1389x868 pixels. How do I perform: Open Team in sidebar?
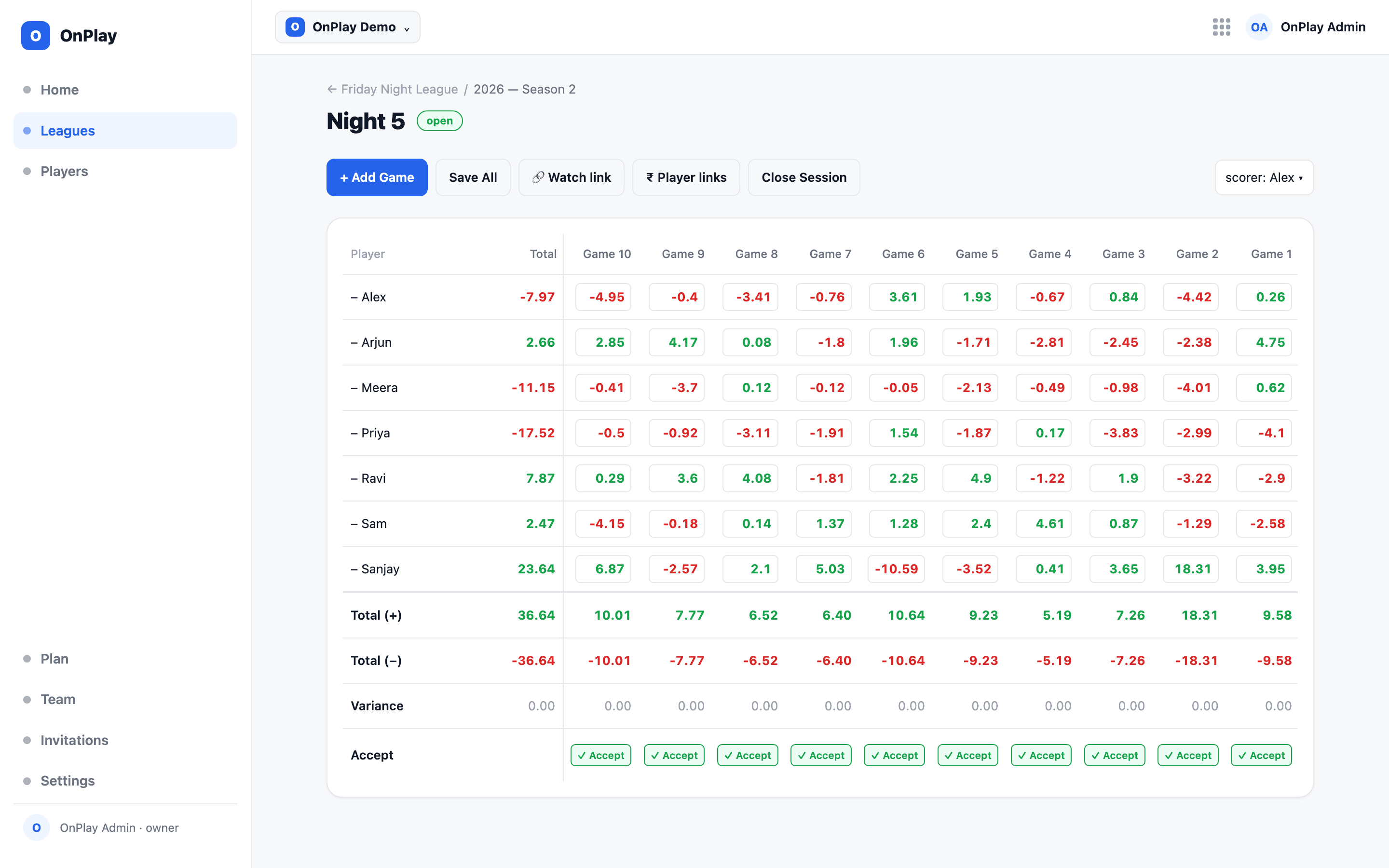coord(125,699)
